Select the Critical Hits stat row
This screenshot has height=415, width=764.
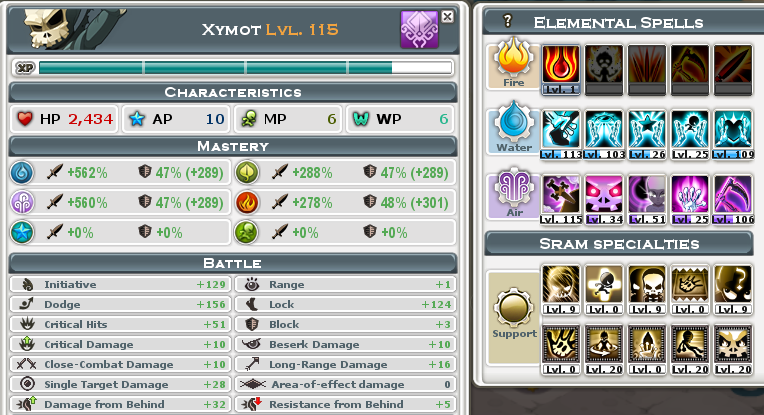pyautogui.click(x=120, y=324)
